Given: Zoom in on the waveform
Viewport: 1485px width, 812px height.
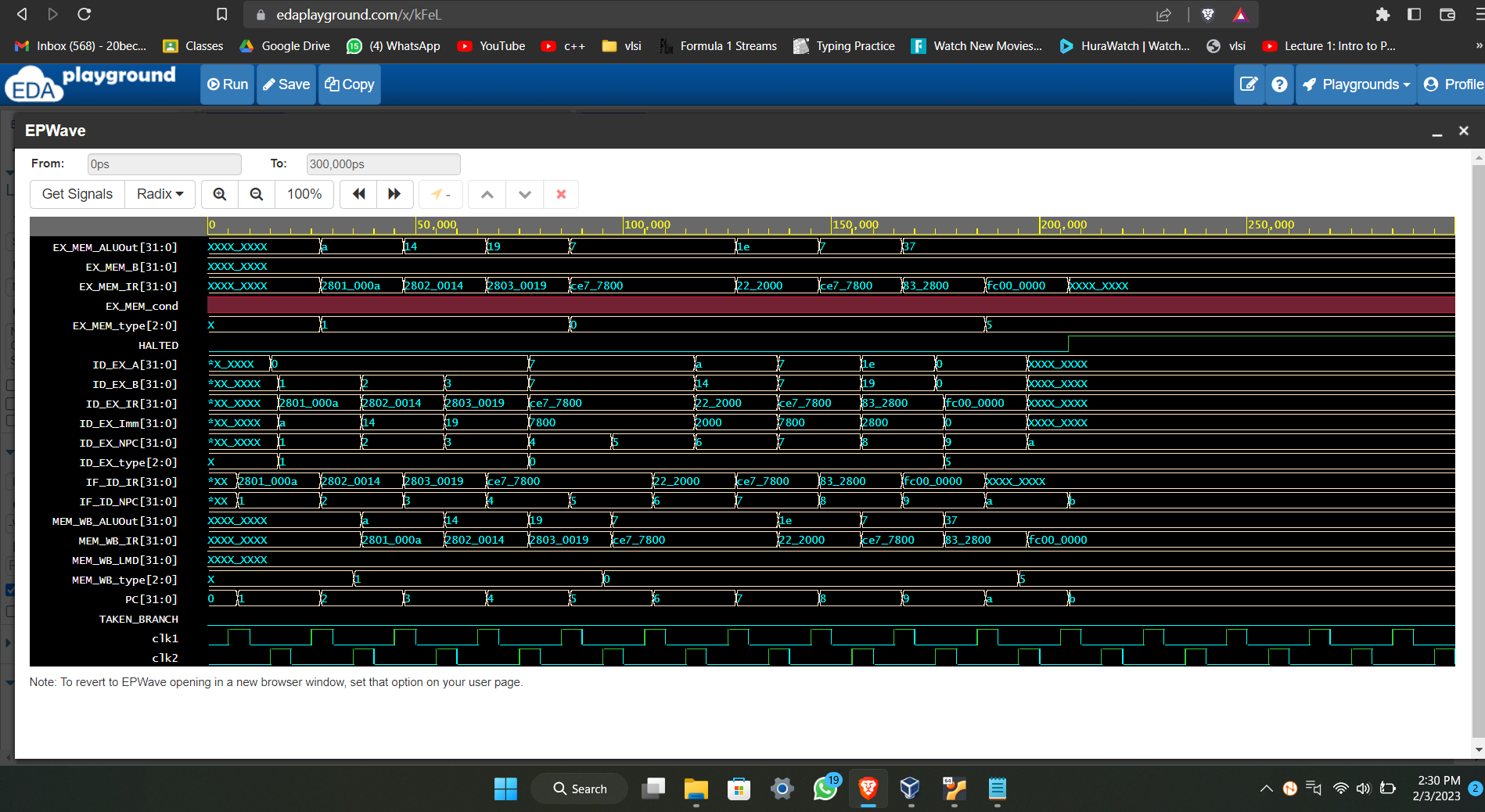Looking at the screenshot, I should point(220,194).
